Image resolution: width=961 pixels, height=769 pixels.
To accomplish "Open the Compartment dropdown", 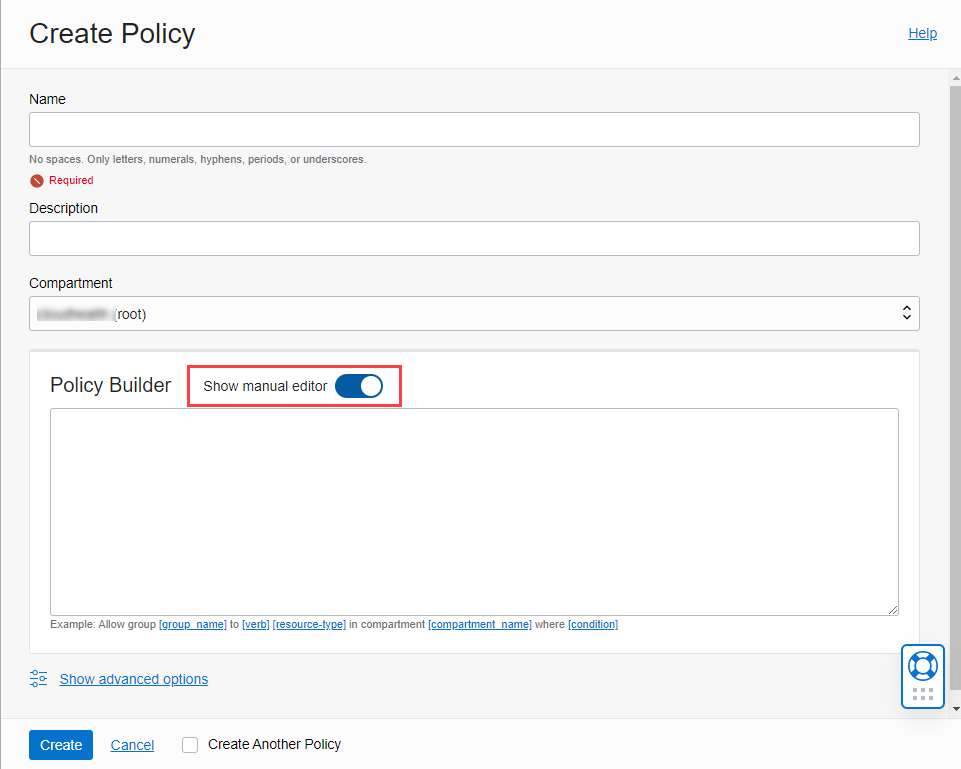I will pos(474,313).
